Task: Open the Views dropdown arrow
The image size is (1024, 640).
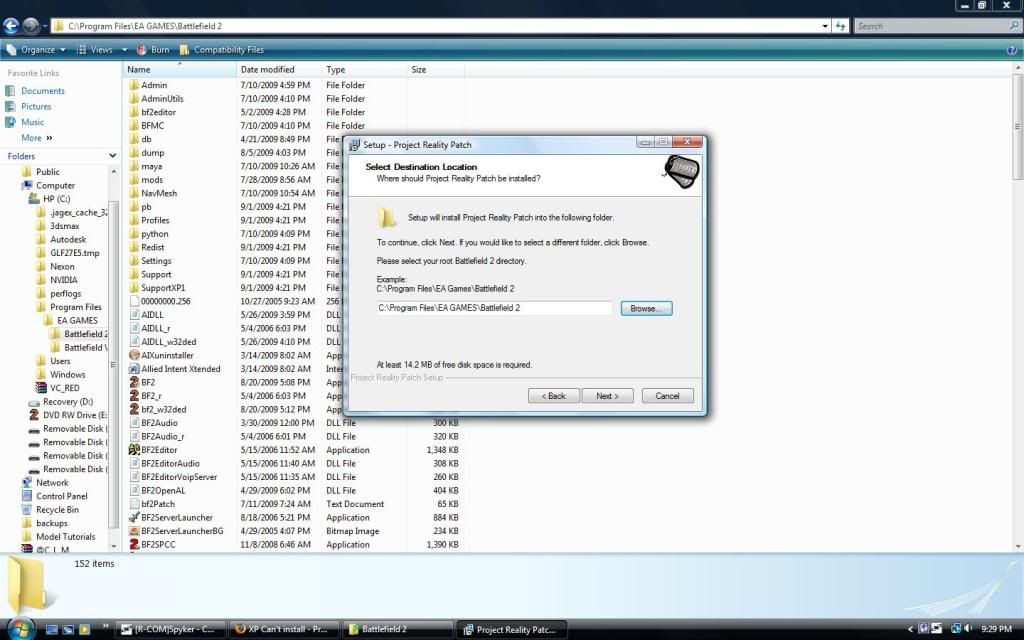Action: pos(124,49)
